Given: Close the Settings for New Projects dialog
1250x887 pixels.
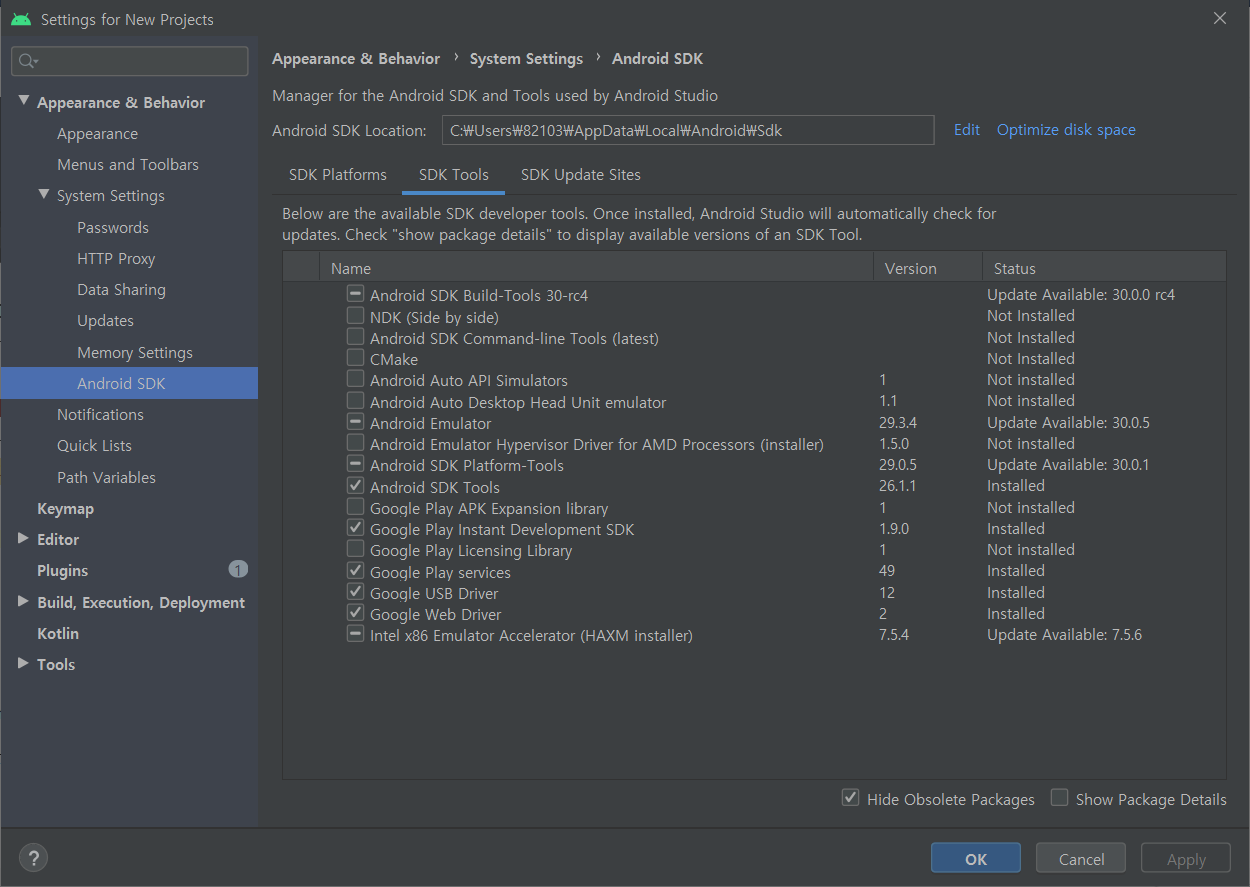Looking at the screenshot, I should click(1219, 18).
